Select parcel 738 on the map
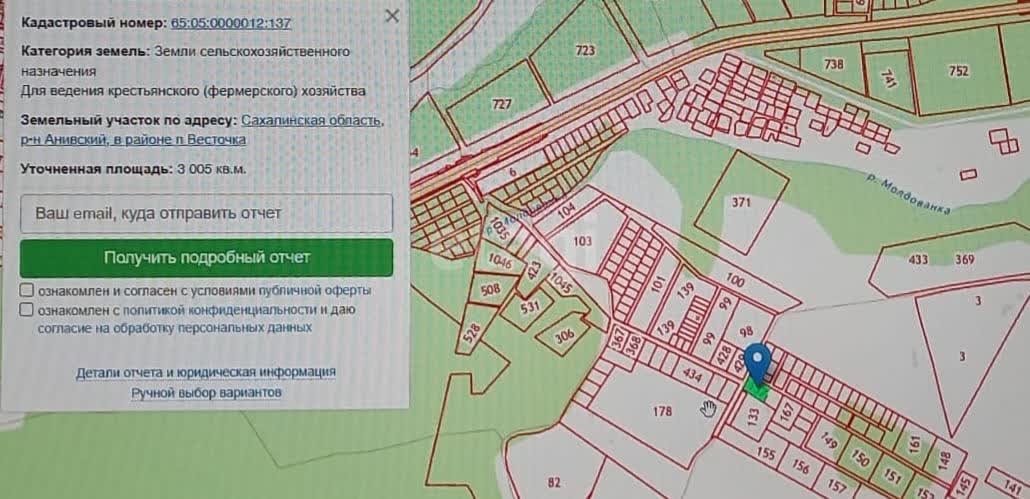Screen dimensions: 1030x499 pyautogui.click(x=833, y=64)
